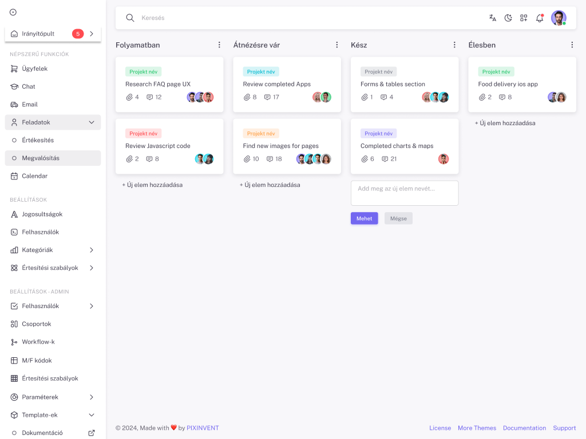Open the Completed charts & maps card
This screenshot has height=439, width=586.
click(404, 146)
